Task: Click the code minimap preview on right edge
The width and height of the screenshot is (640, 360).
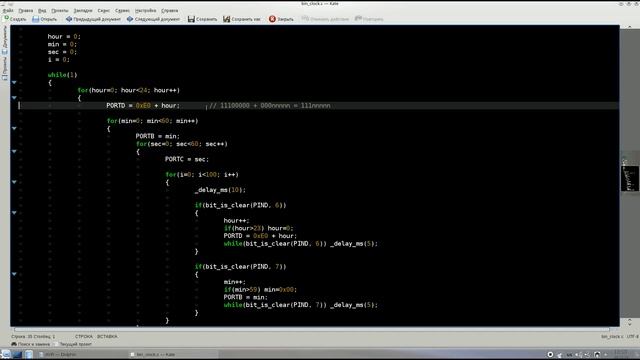Action: click(x=630, y=178)
